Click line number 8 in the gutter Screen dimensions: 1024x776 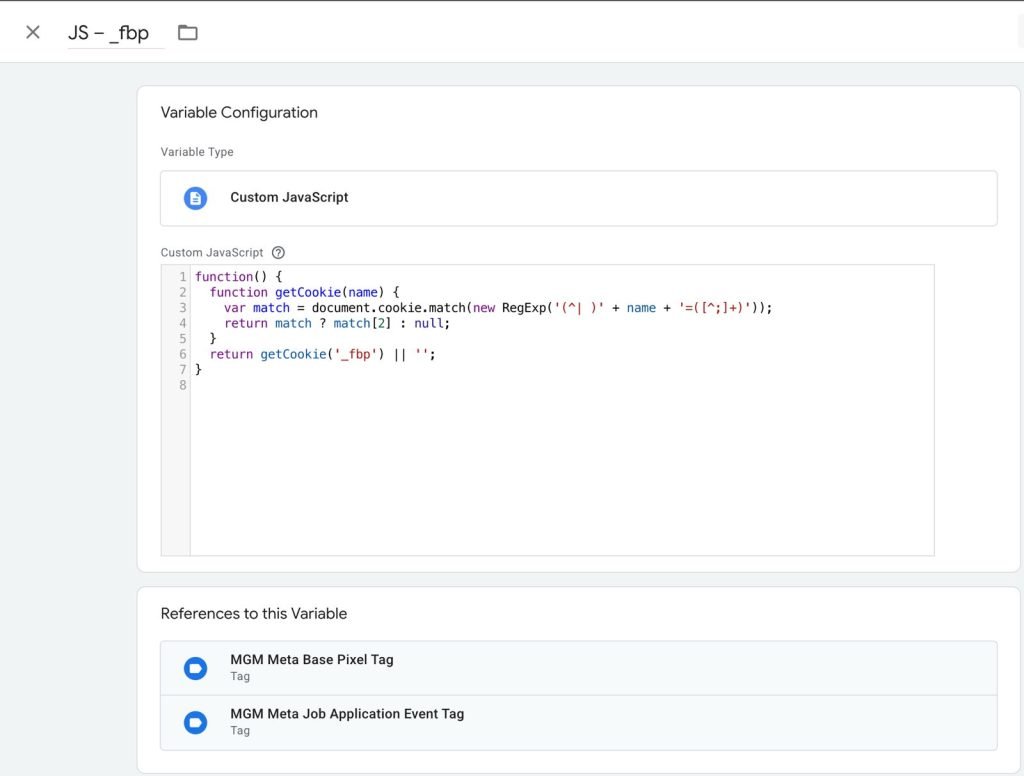[183, 385]
